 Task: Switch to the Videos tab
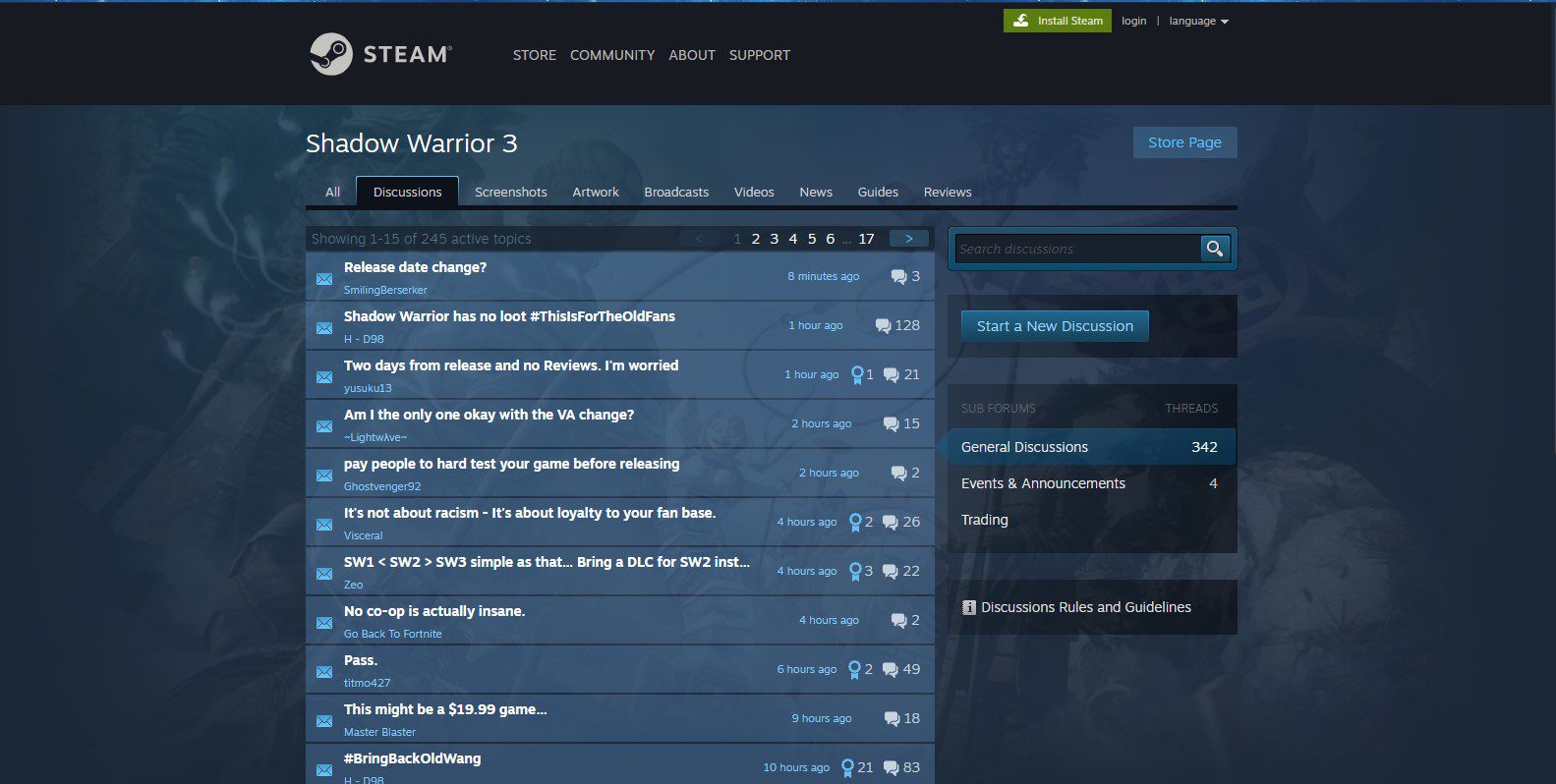point(754,192)
